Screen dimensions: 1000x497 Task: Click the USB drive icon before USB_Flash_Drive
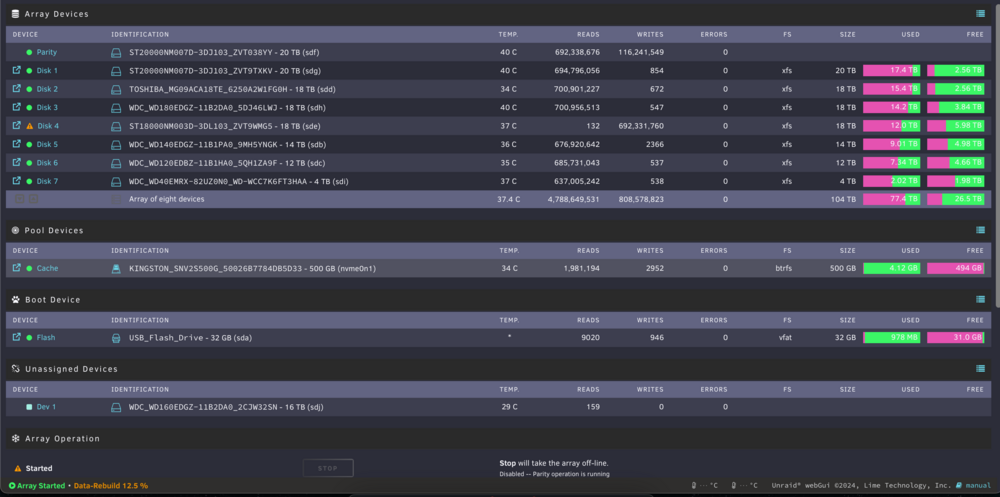[x=116, y=338]
